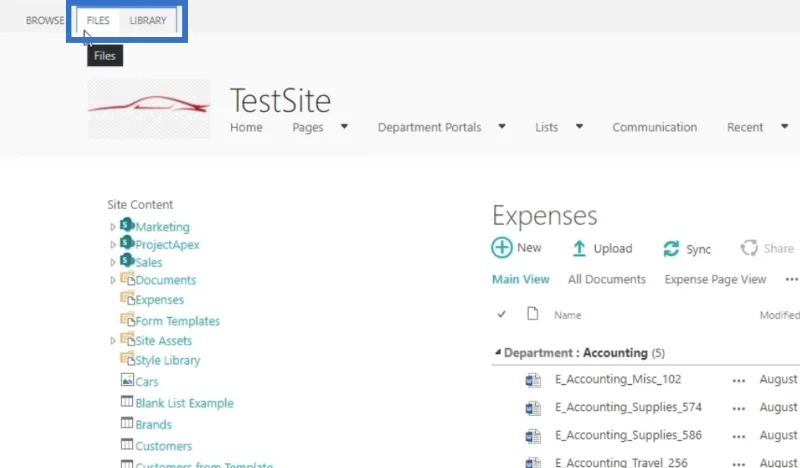Click the Brands list icon
Screen dimensions: 800x468
point(127,423)
